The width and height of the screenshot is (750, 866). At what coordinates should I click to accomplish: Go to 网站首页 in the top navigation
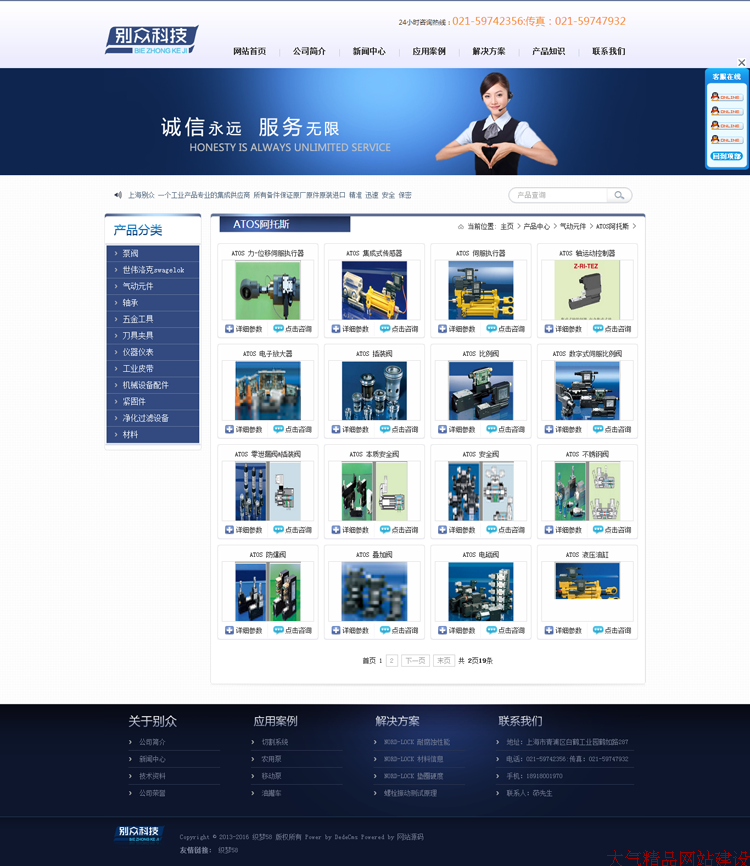pos(250,51)
